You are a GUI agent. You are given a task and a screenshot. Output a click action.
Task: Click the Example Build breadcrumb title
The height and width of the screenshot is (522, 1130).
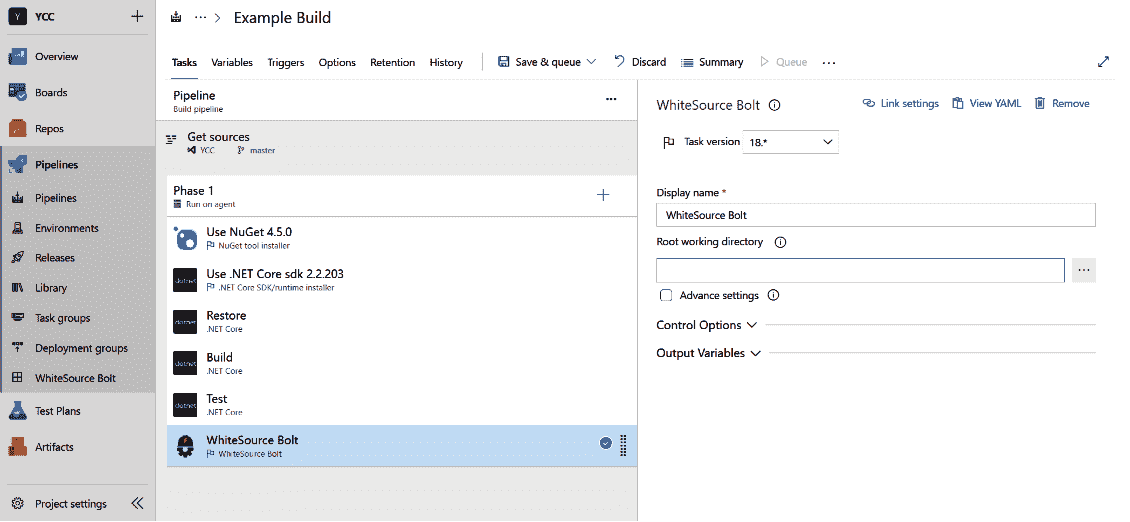pyautogui.click(x=282, y=18)
